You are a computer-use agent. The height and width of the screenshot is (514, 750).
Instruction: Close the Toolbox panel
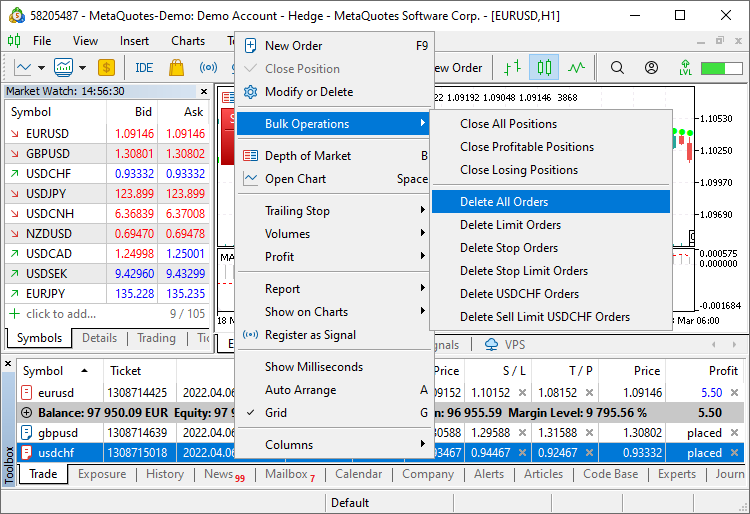[x=8, y=364]
